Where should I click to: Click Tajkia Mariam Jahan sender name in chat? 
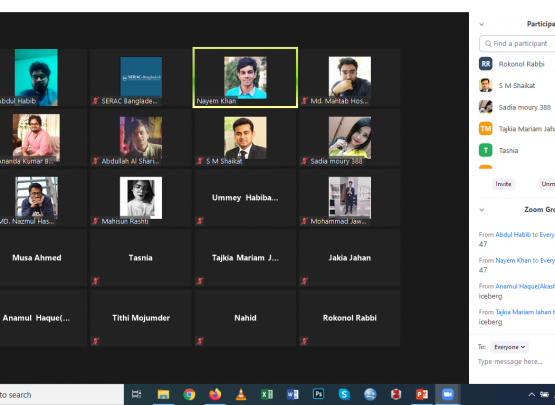pos(523,312)
